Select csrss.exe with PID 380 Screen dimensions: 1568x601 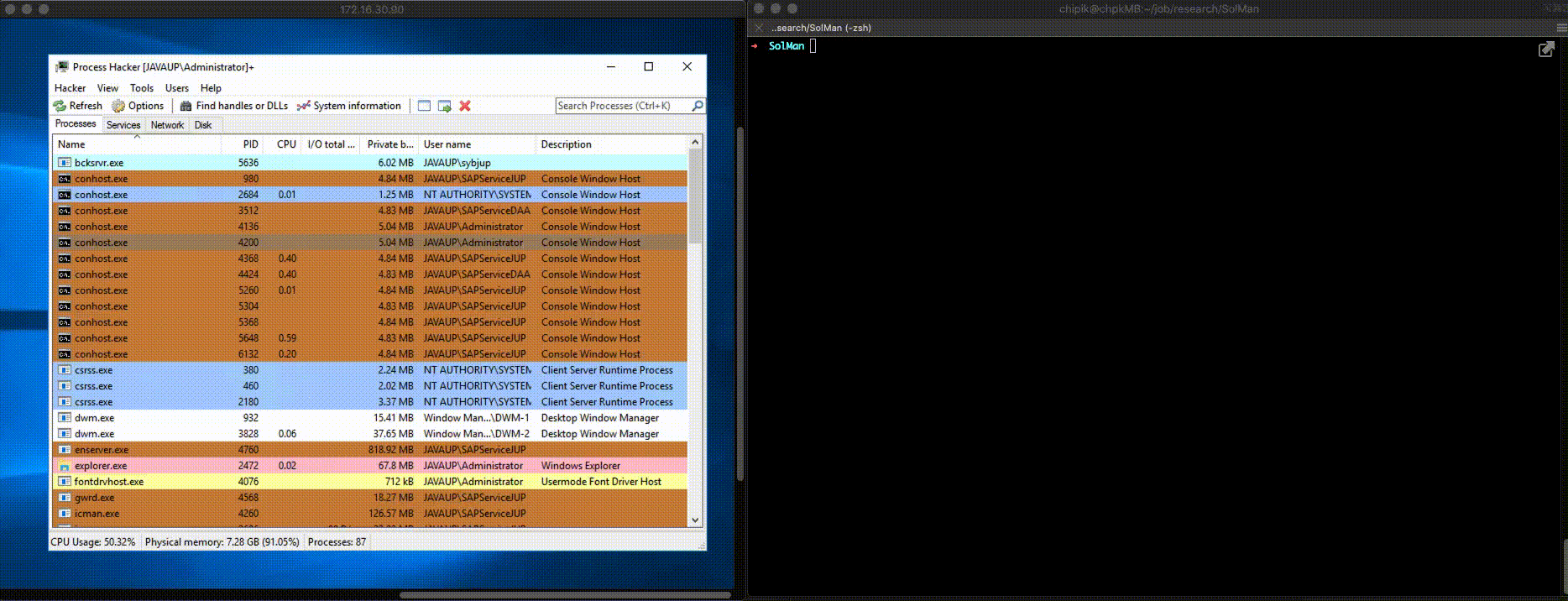point(369,370)
